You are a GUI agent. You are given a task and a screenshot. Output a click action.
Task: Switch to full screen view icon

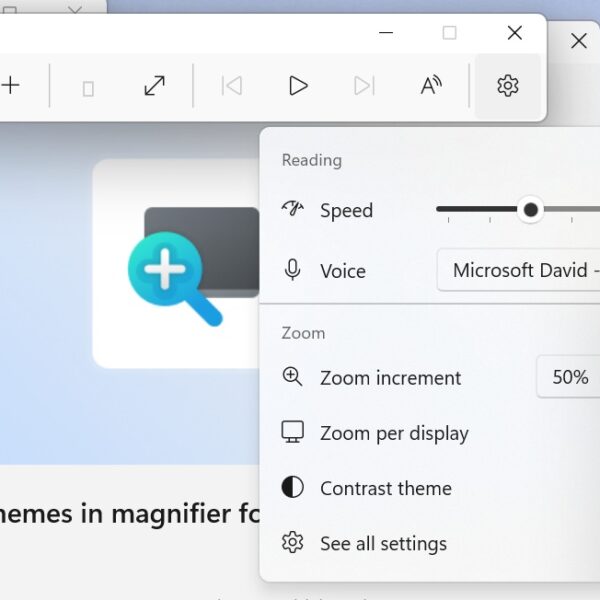click(x=155, y=85)
